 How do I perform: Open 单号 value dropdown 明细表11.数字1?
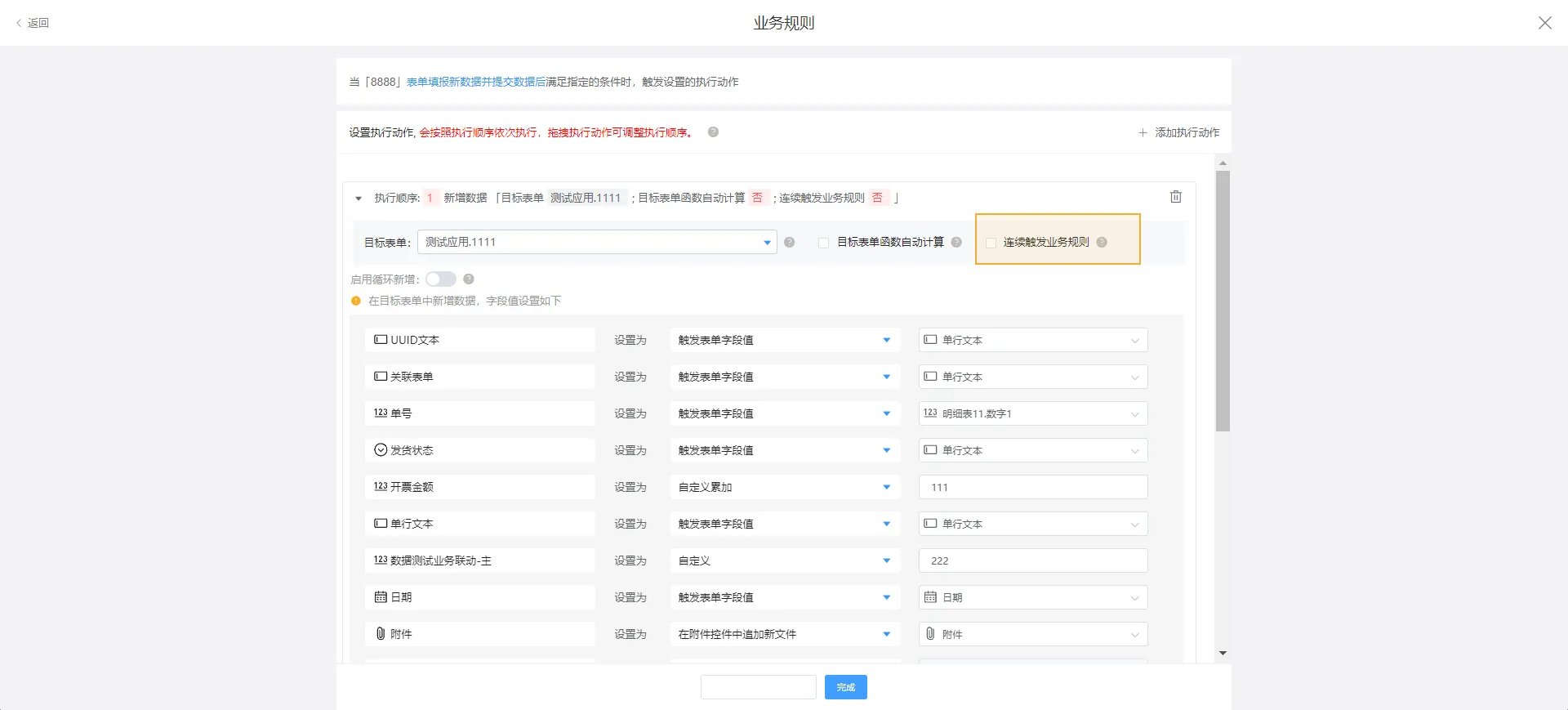pyautogui.click(x=1032, y=413)
